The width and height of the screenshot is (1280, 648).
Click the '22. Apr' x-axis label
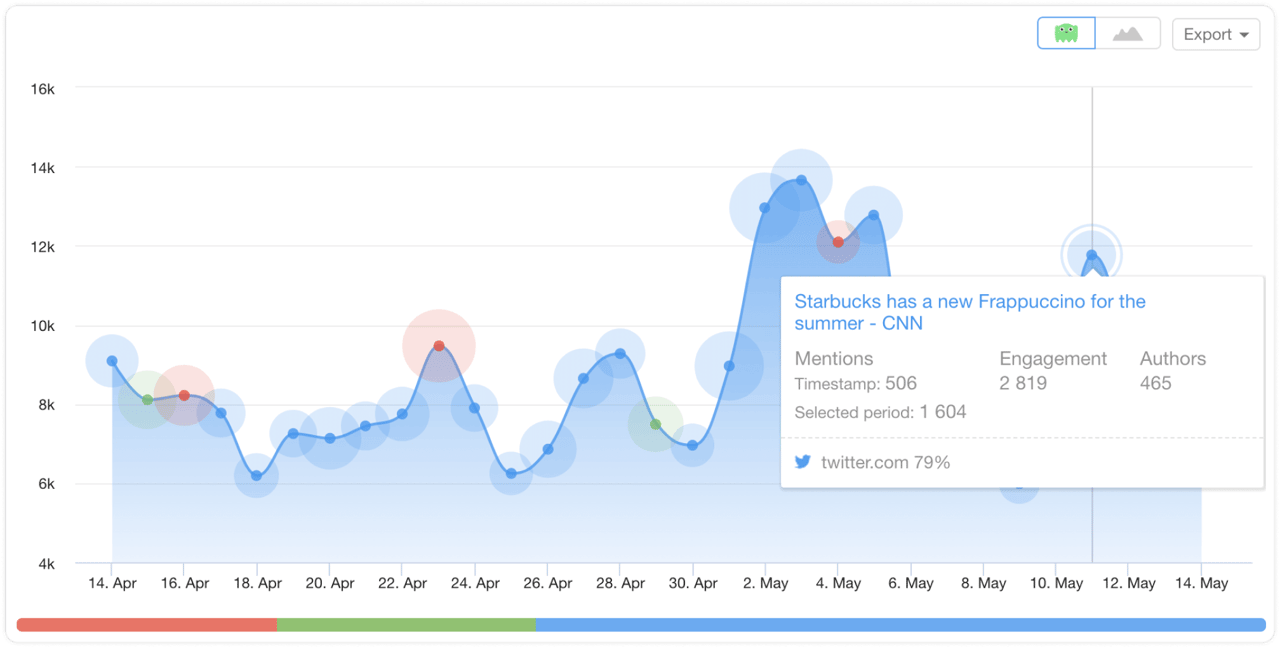click(402, 583)
